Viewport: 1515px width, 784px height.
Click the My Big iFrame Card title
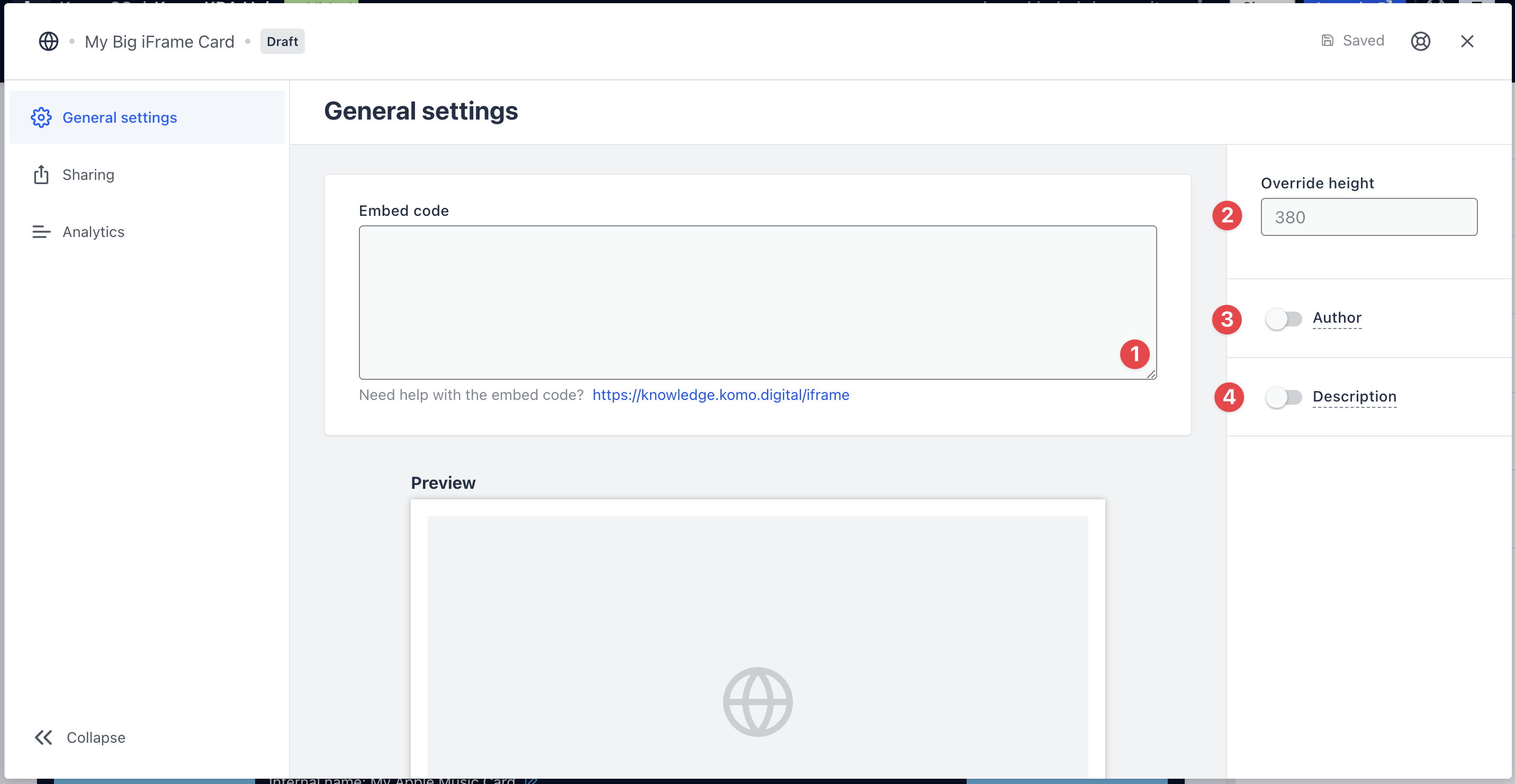pos(159,41)
